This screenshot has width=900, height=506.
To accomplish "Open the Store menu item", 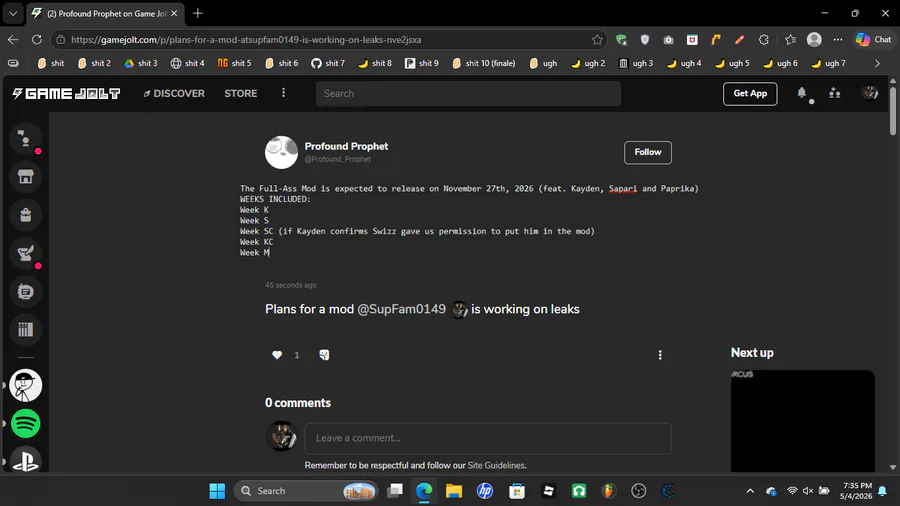I will pyautogui.click(x=240, y=94).
